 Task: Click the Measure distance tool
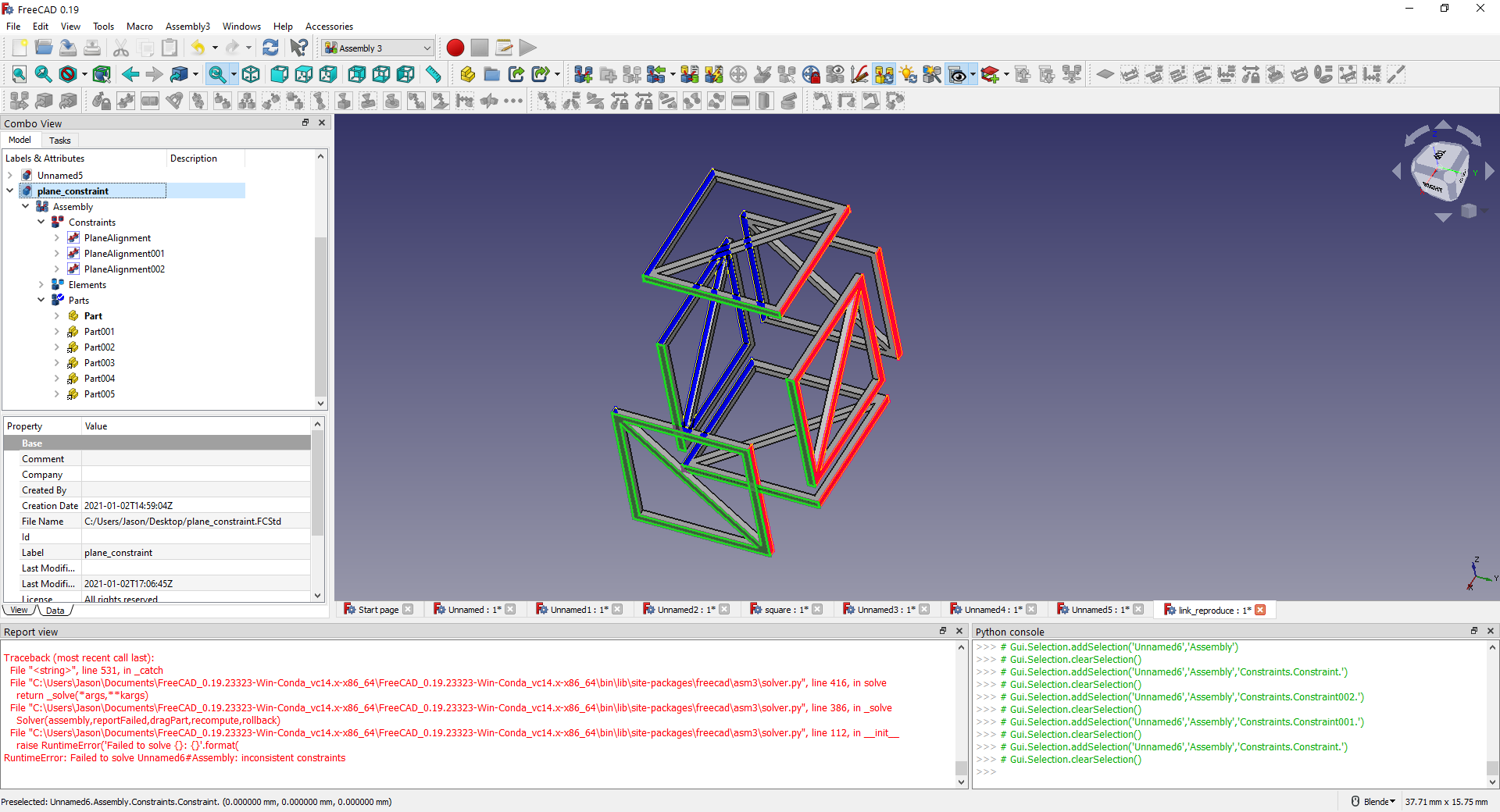click(x=433, y=74)
